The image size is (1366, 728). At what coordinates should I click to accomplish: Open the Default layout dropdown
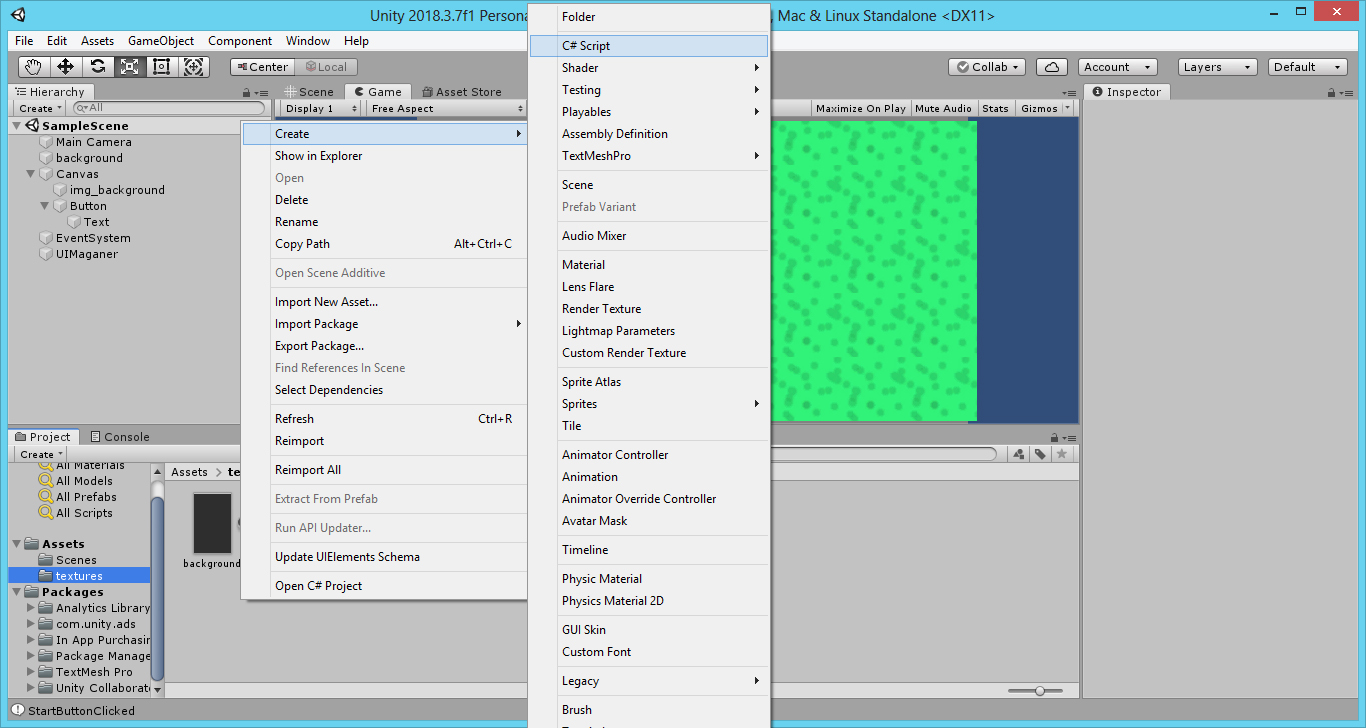(x=1308, y=67)
